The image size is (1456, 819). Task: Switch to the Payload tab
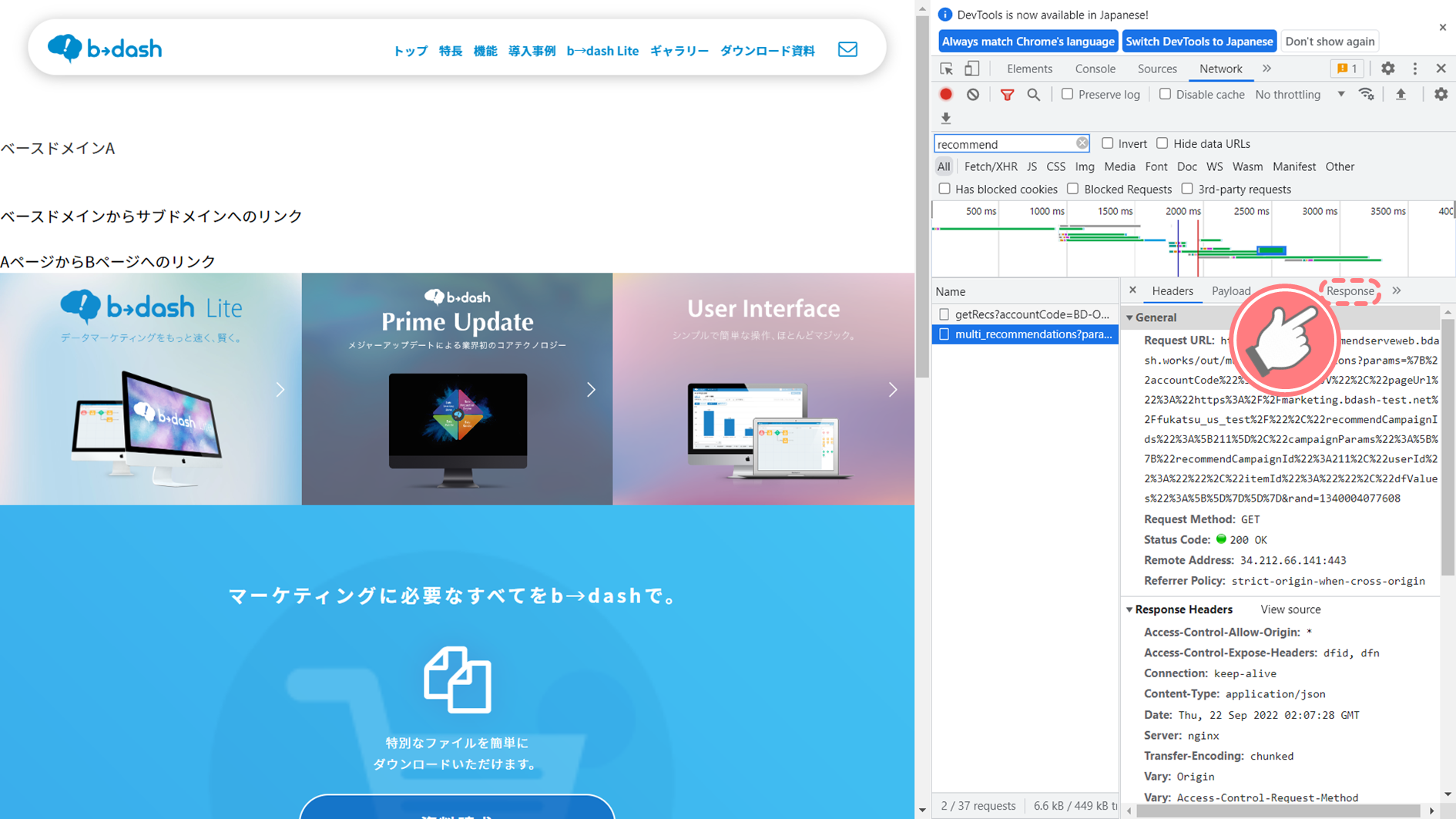click(1231, 290)
